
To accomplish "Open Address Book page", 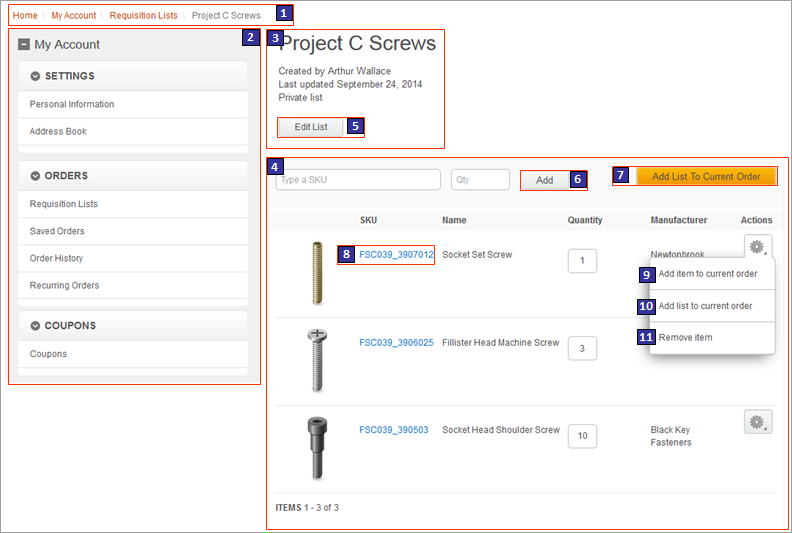I will point(133,131).
